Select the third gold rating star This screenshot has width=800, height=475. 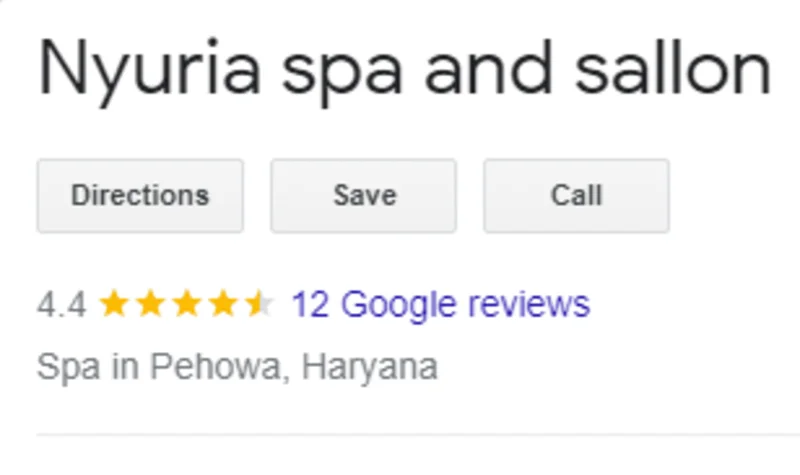point(187,303)
